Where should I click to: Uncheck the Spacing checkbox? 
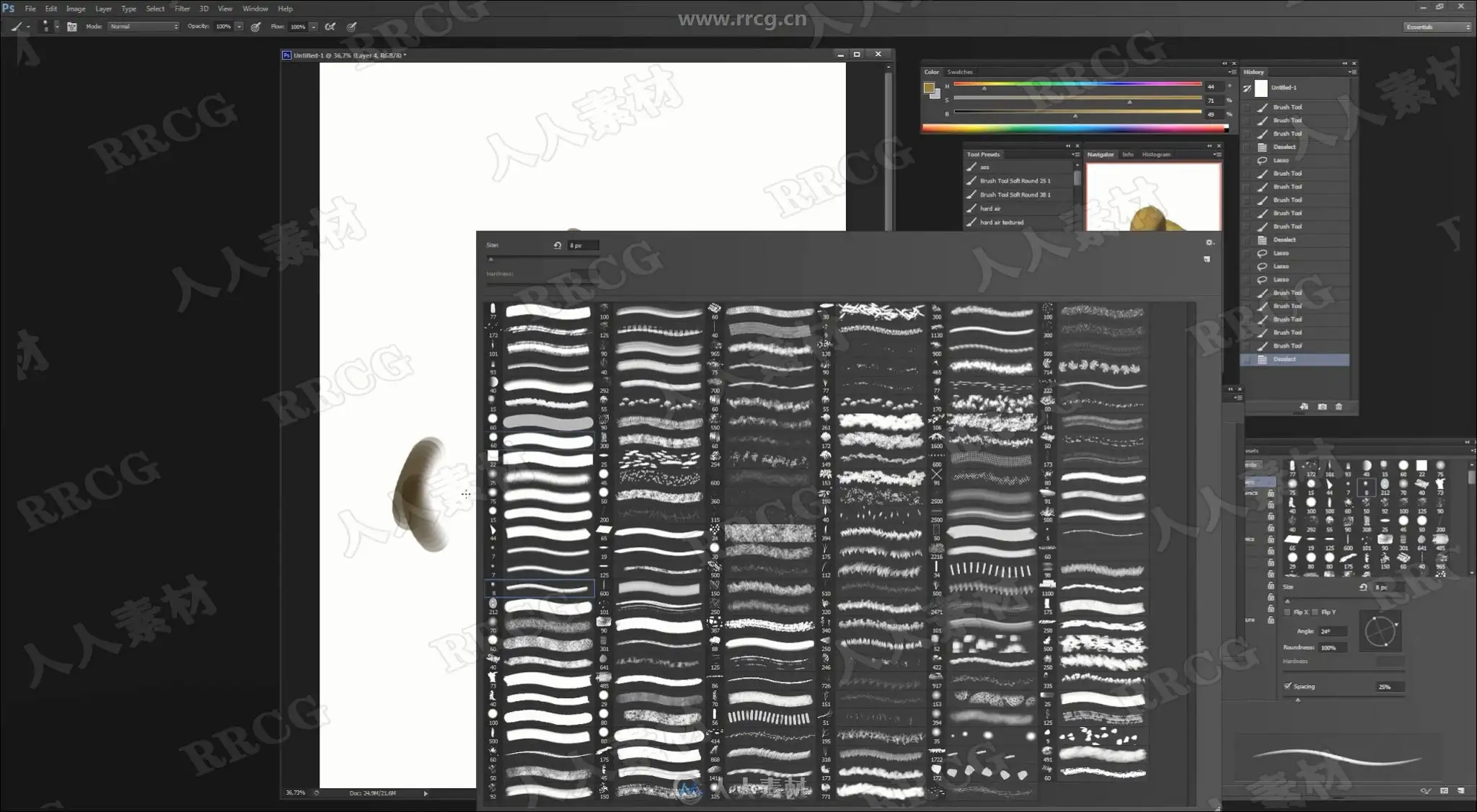1288,686
